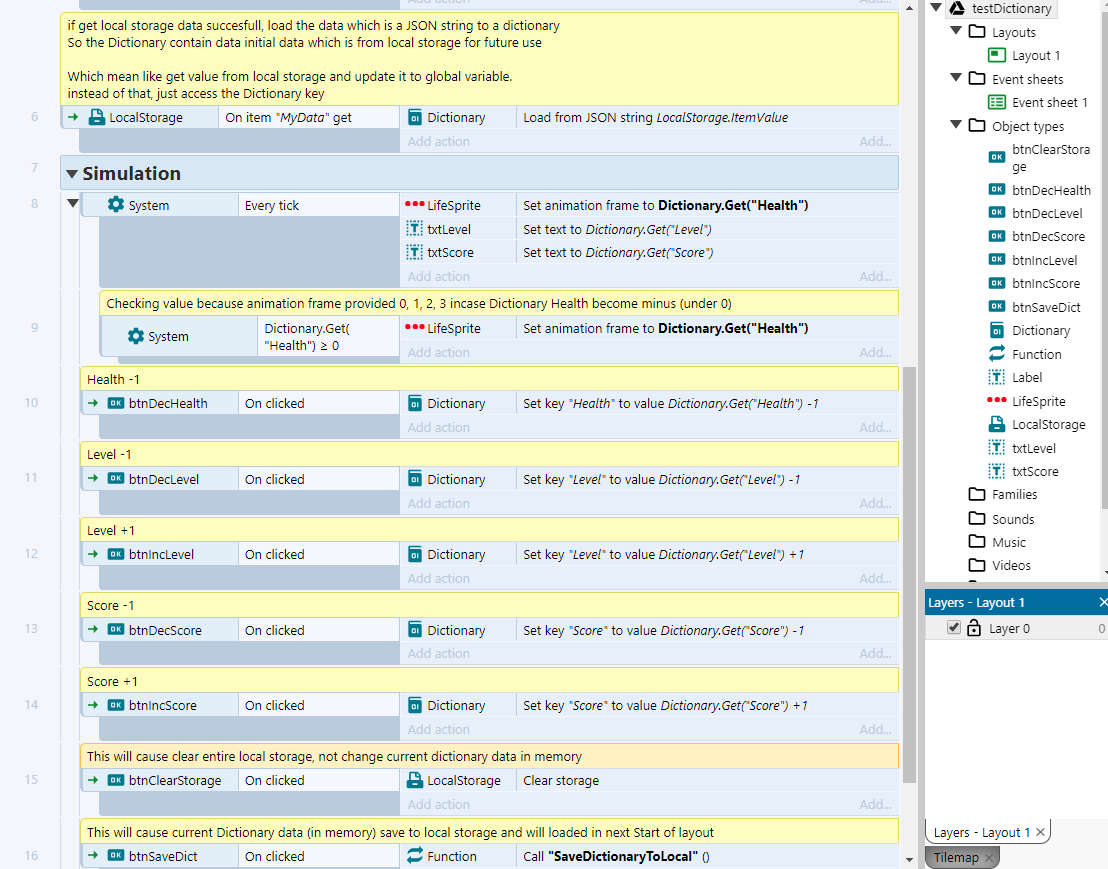Image resolution: width=1108 pixels, height=869 pixels.
Task: Open Event sheet 1 in project tree
Action: tap(1049, 102)
